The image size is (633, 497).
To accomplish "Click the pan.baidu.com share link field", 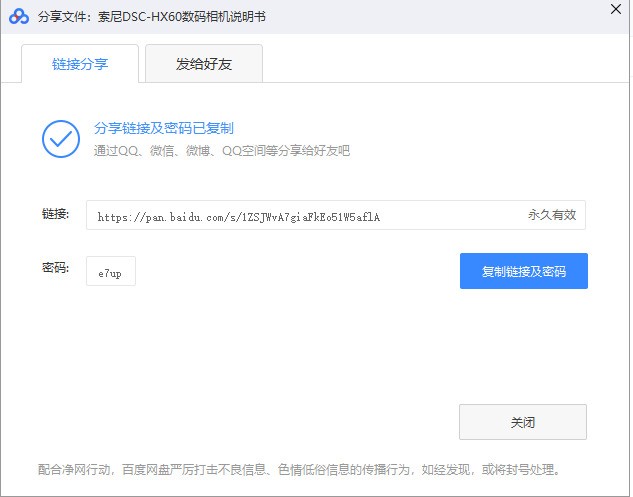I will [300, 216].
